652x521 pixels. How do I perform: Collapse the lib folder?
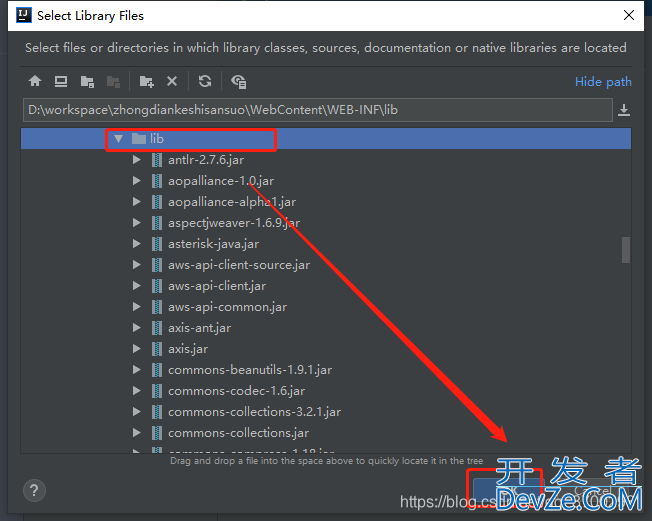pyautogui.click(x=119, y=138)
